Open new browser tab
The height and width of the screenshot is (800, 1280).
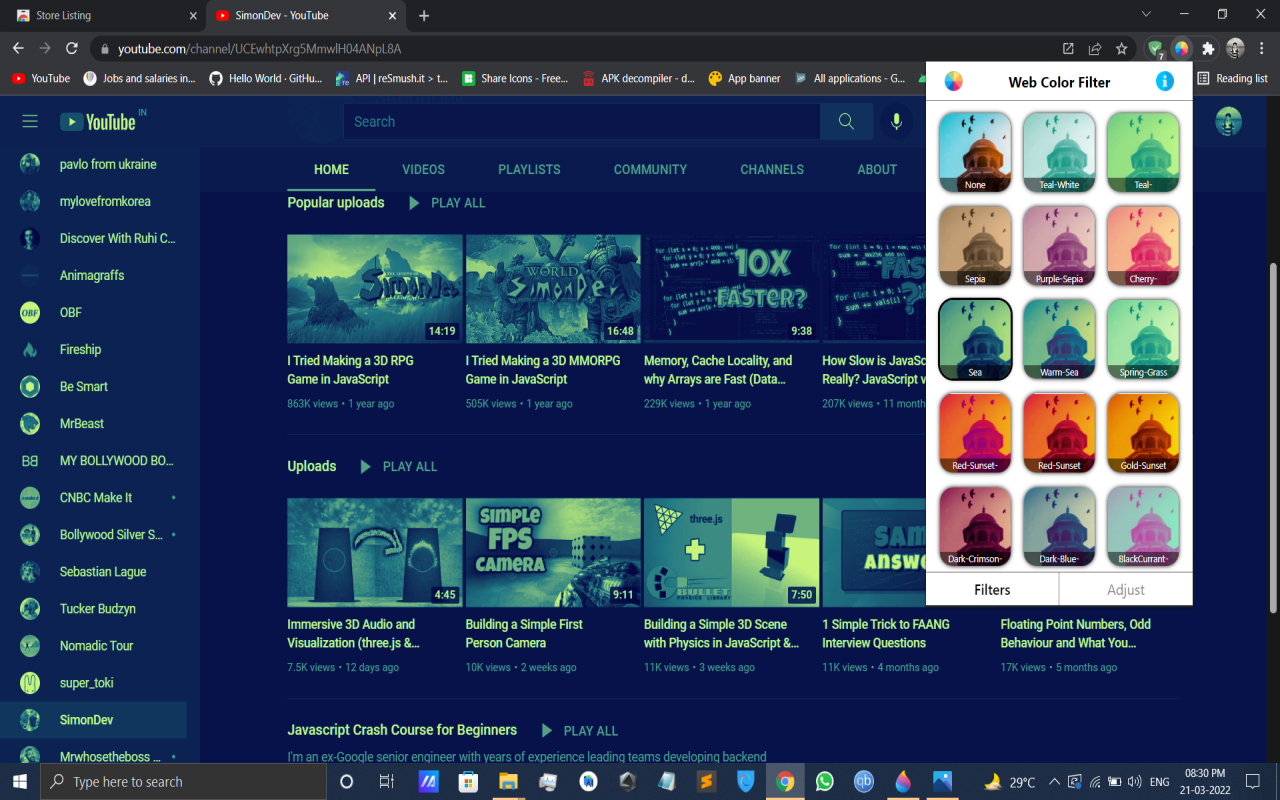[424, 15]
